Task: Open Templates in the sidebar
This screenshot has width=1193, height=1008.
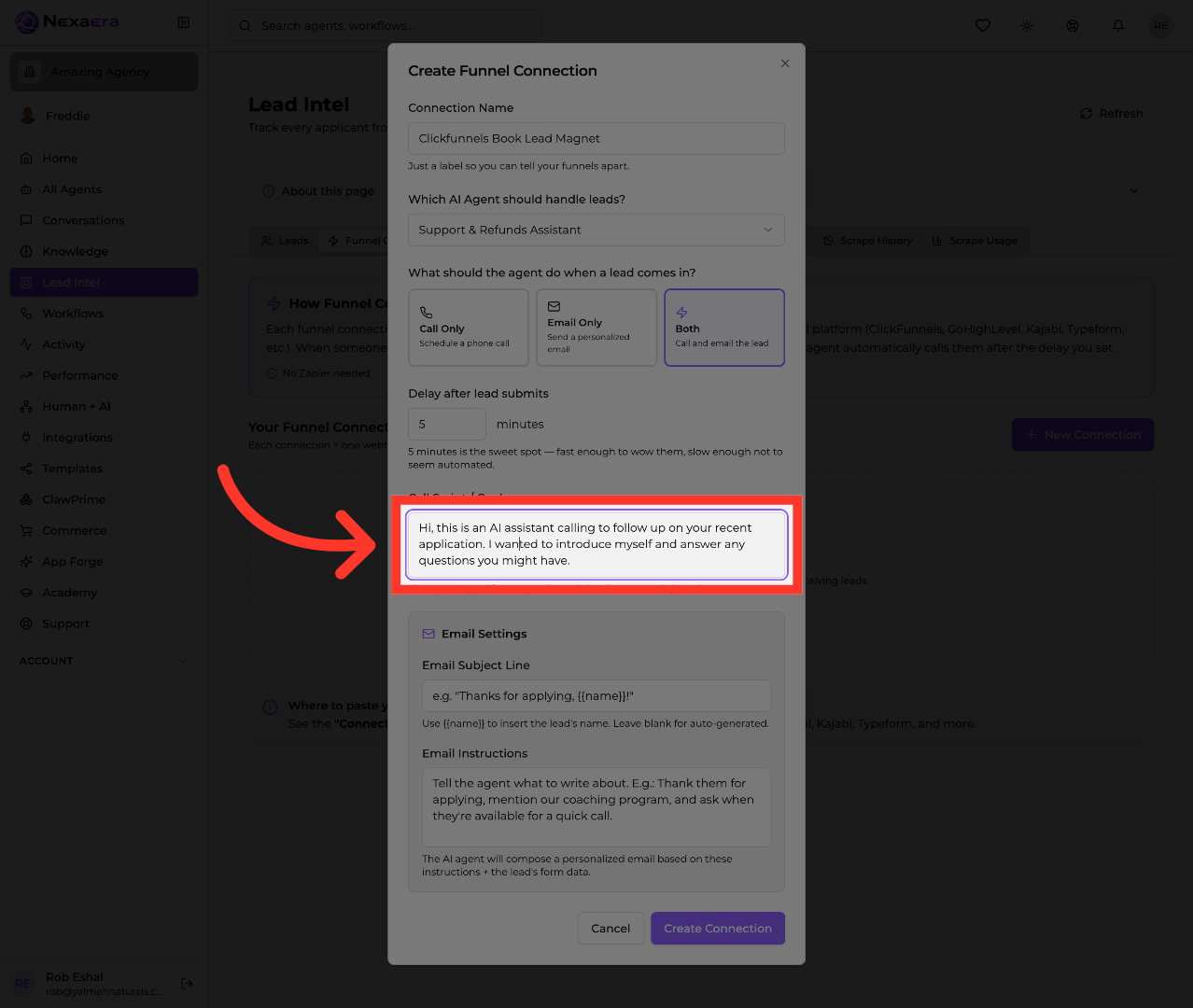Action: tap(104, 469)
